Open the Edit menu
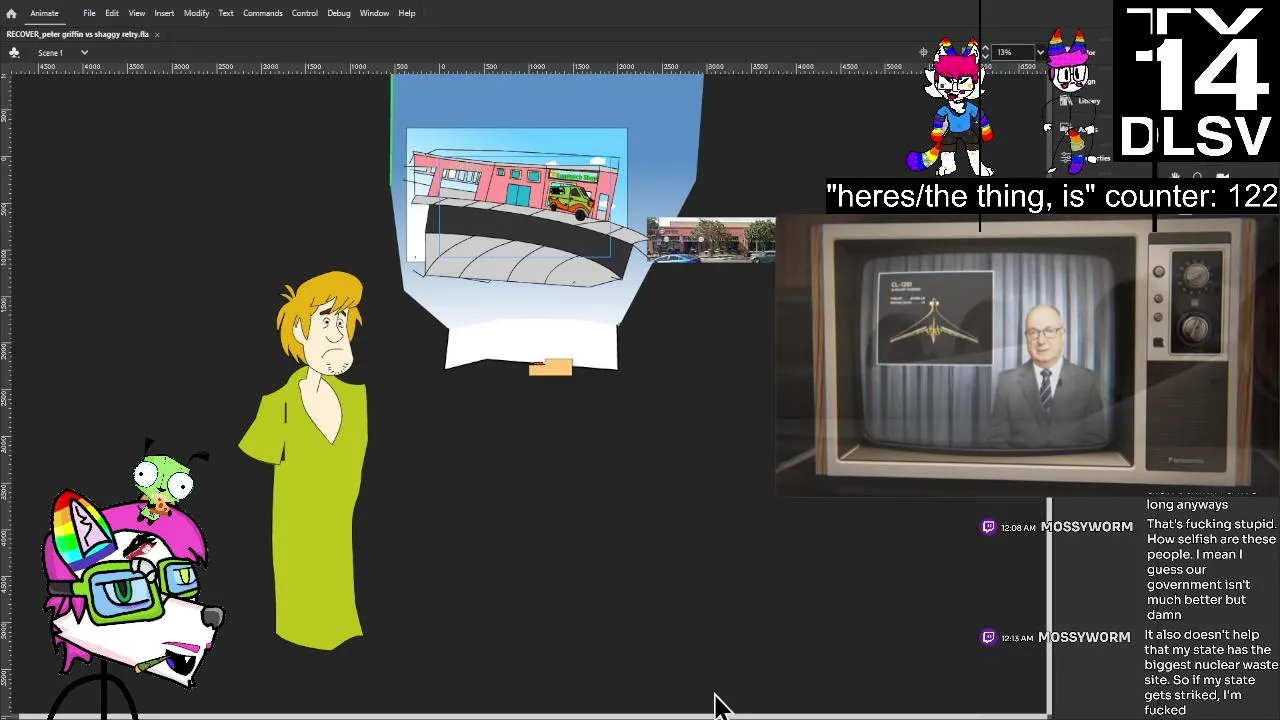The image size is (1280, 720). point(112,13)
